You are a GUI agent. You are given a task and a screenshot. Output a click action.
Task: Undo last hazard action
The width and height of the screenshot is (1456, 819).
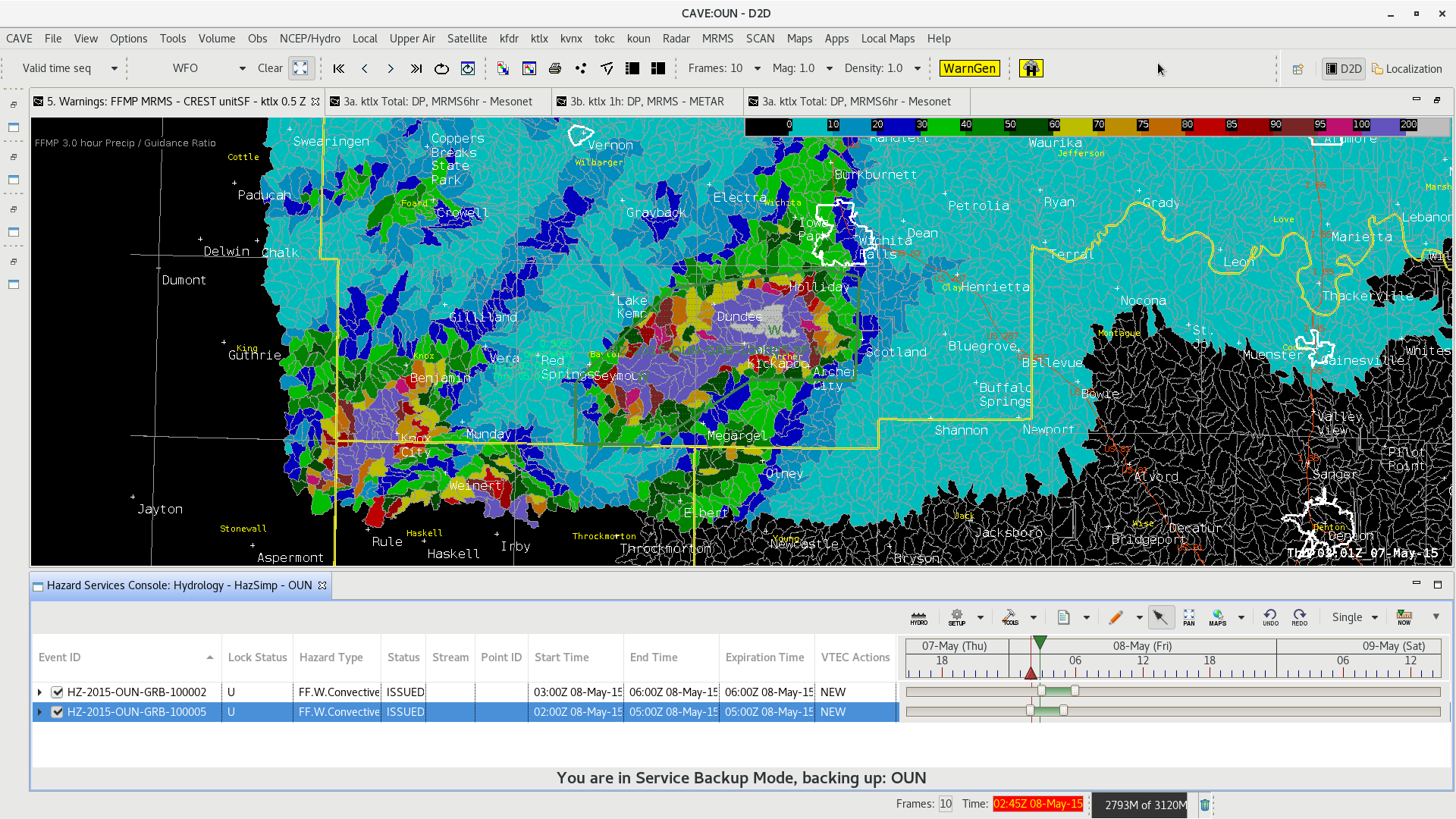[1270, 617]
